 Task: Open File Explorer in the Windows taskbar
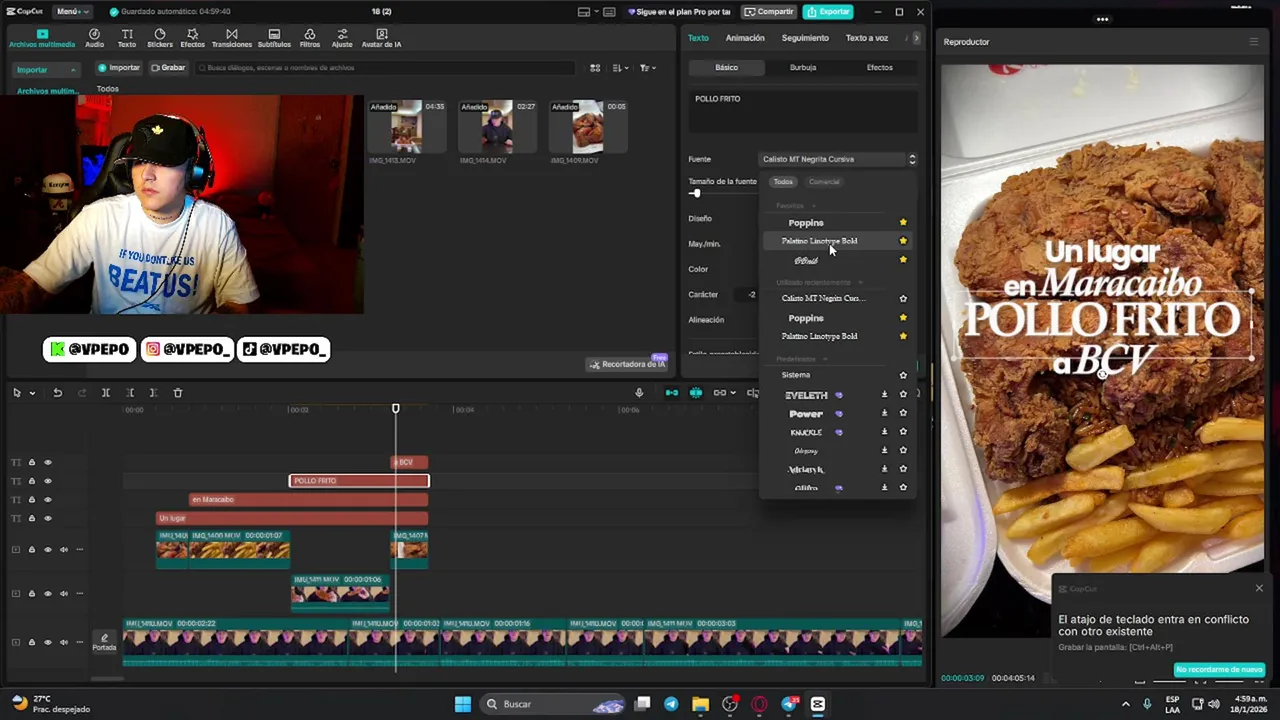tap(700, 704)
